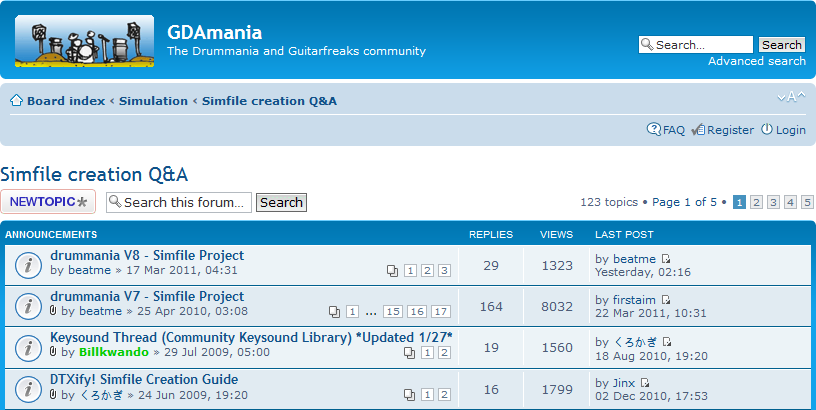View latest post icon by Jinx

coord(645,383)
